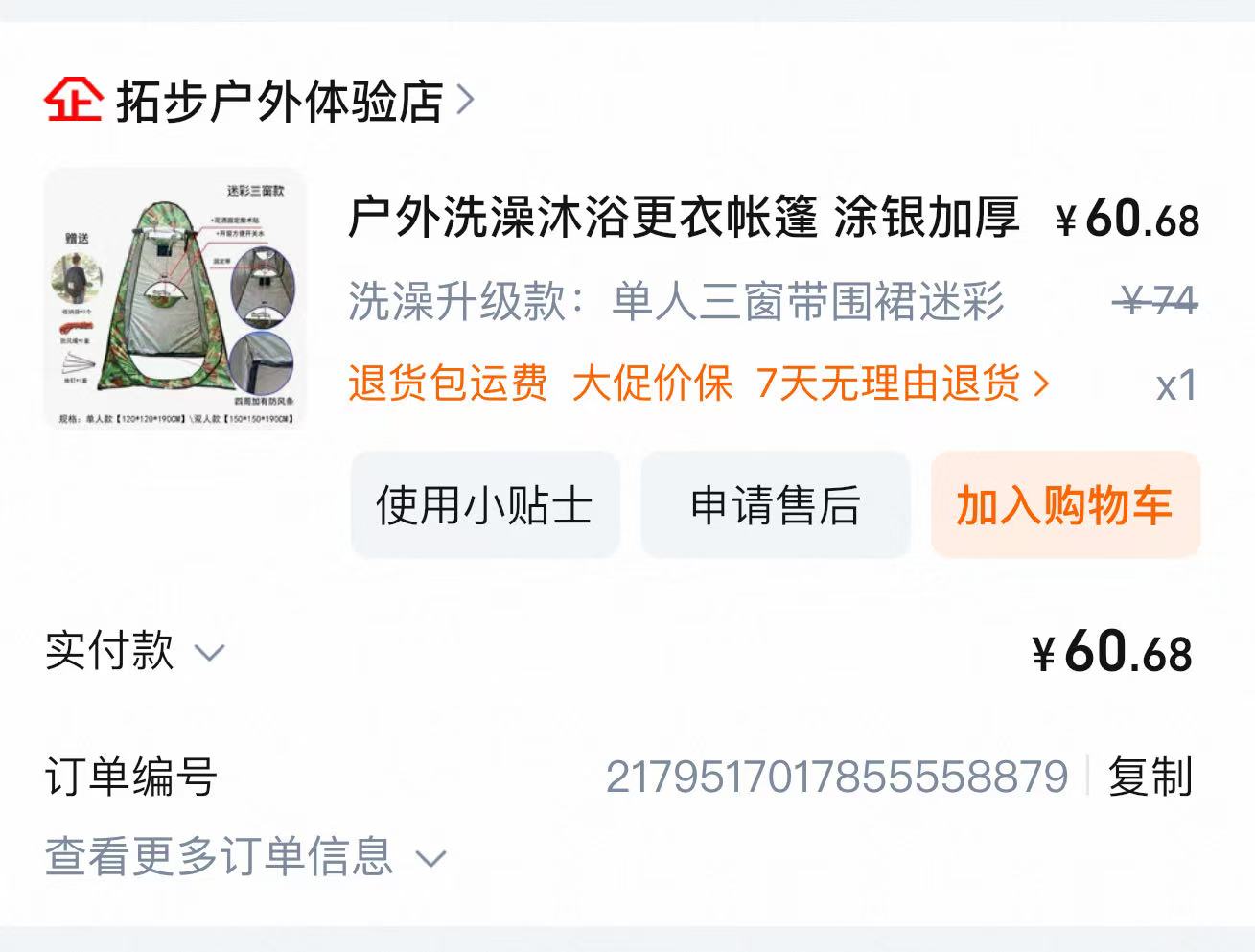Expand the 实付款 payment details arrow
Viewport: 1255px width, 952px height.
point(209,654)
